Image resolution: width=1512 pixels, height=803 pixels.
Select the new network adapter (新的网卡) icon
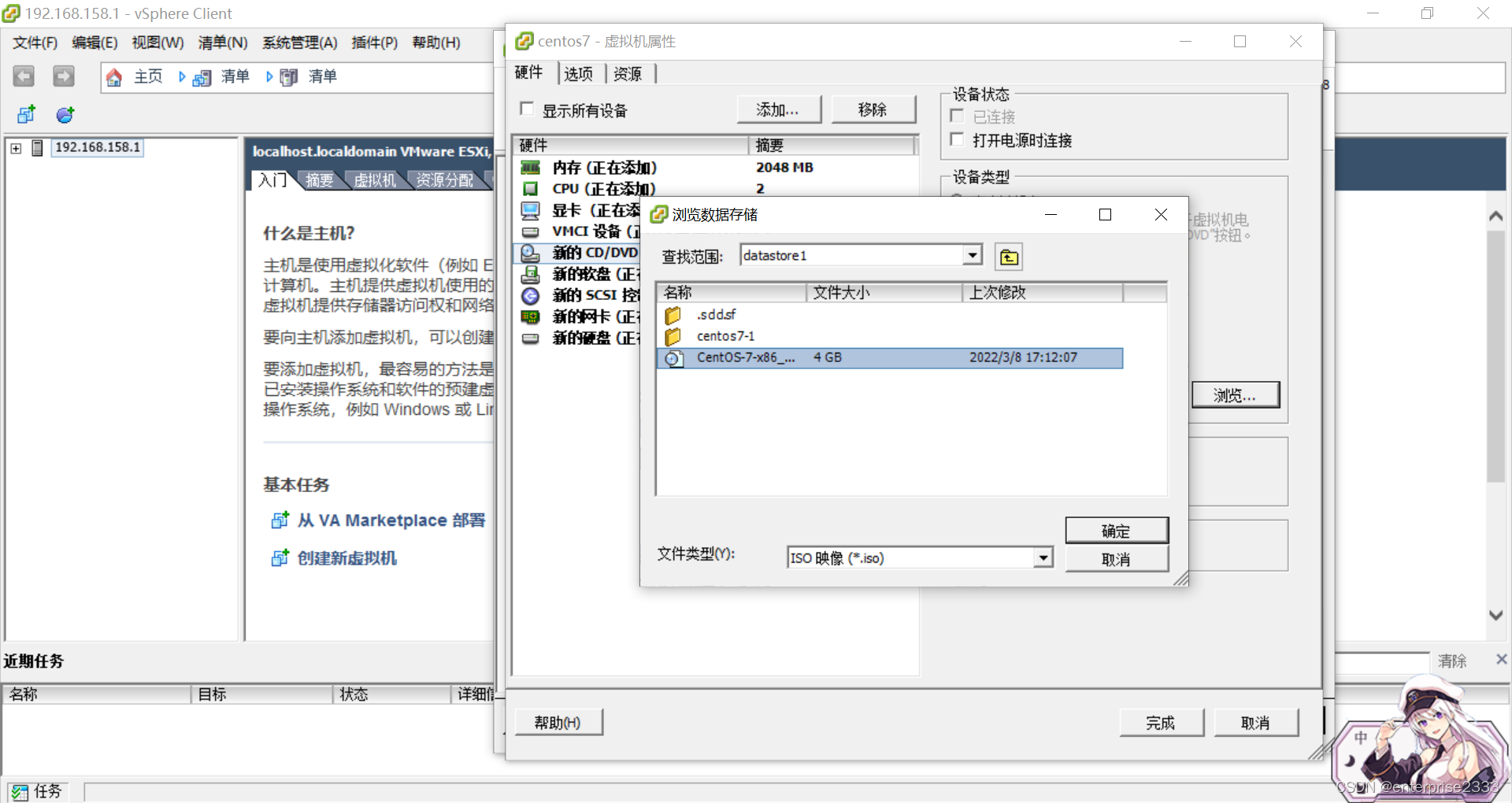(531, 316)
